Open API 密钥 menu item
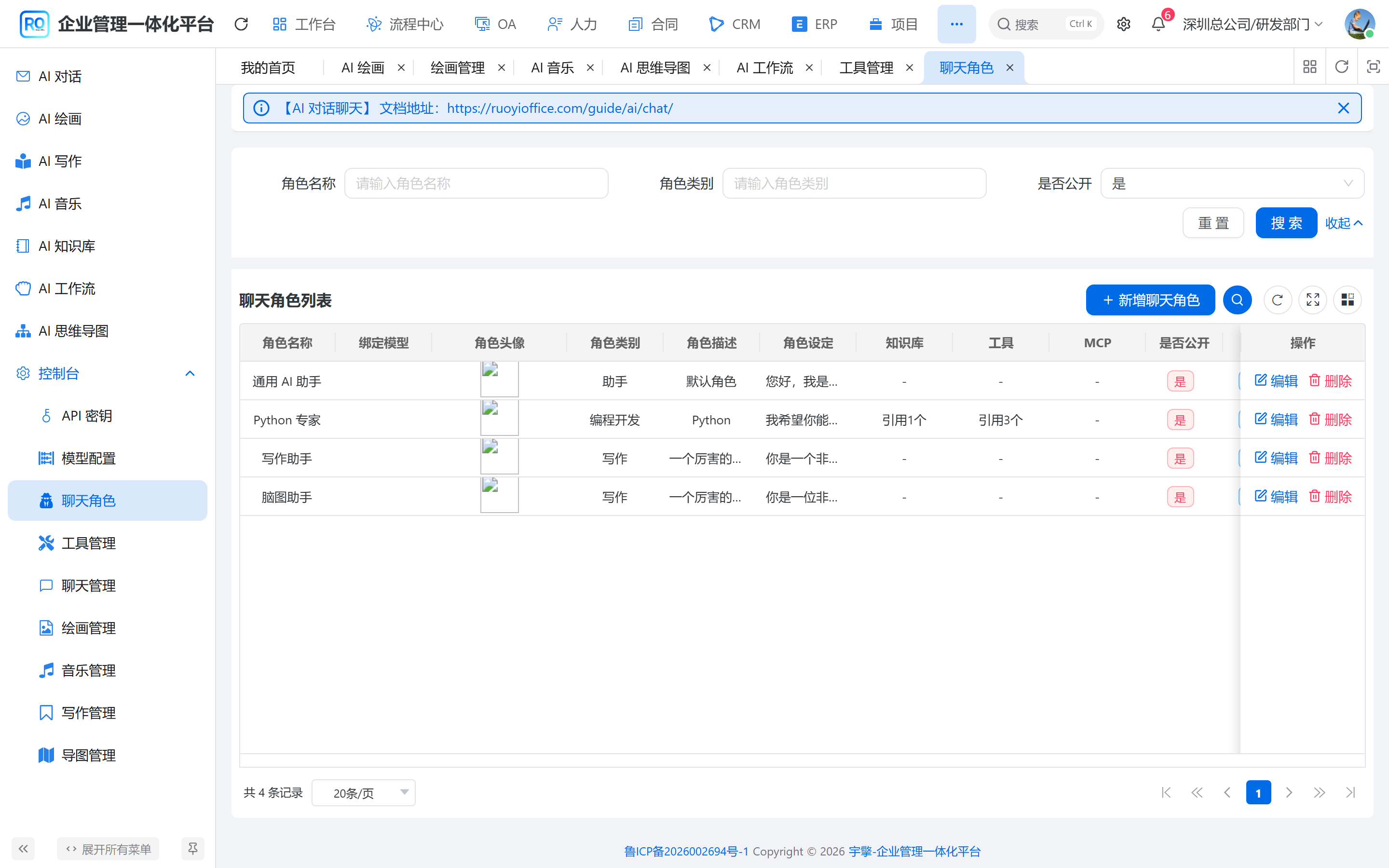The width and height of the screenshot is (1389, 868). (x=108, y=416)
